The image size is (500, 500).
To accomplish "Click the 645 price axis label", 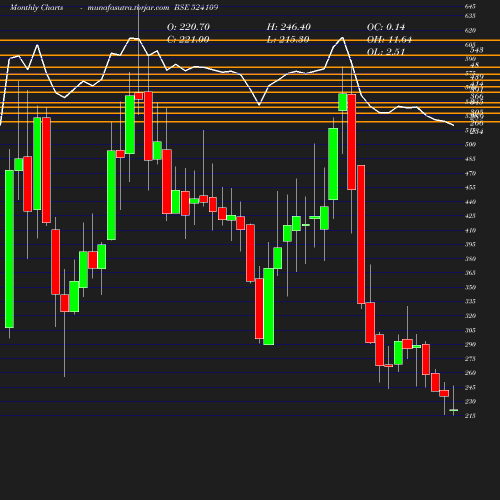I will coord(470,6).
